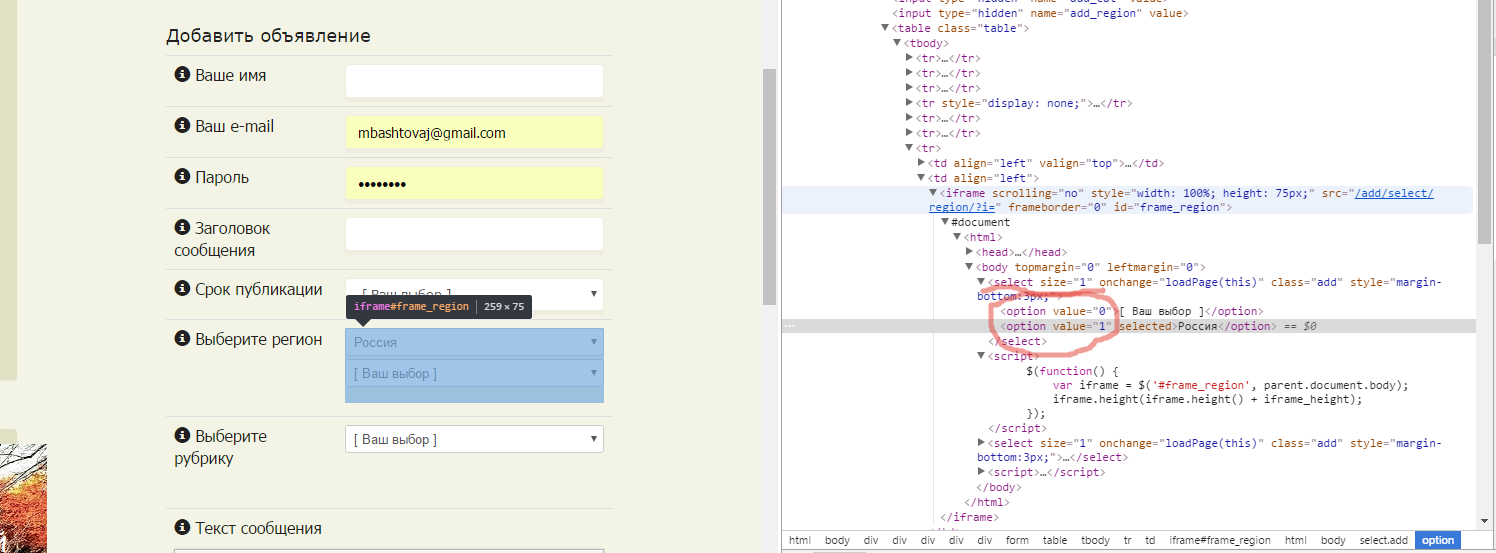The image size is (1496, 553).
Task: Click the Заголовок сообщения input field
Action: (474, 234)
